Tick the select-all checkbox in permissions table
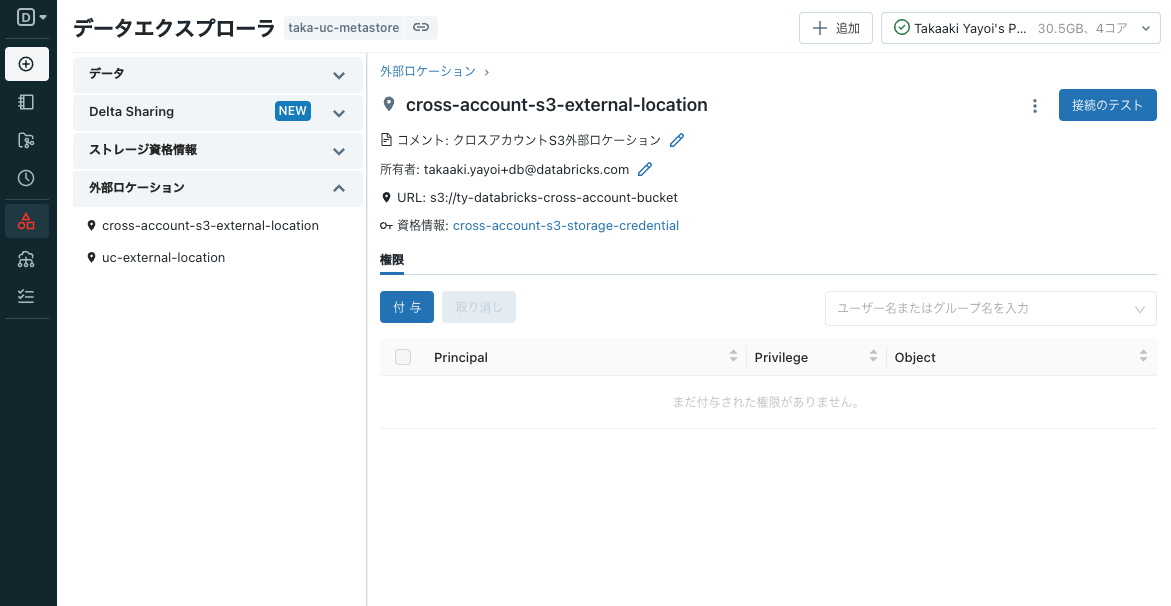Screen dimensions: 1171x606 coord(403,357)
